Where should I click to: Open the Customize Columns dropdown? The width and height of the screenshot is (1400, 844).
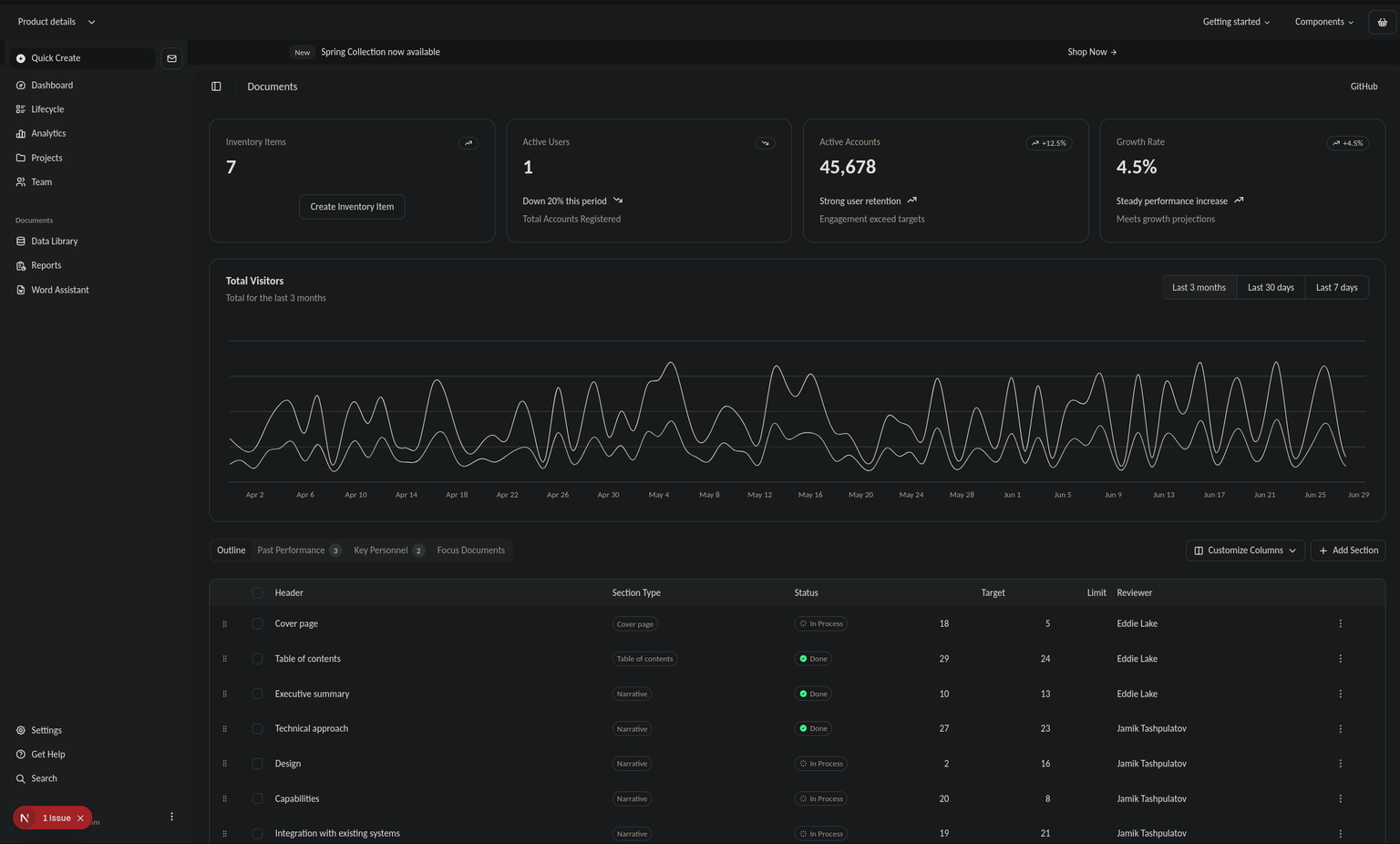[1245, 551]
